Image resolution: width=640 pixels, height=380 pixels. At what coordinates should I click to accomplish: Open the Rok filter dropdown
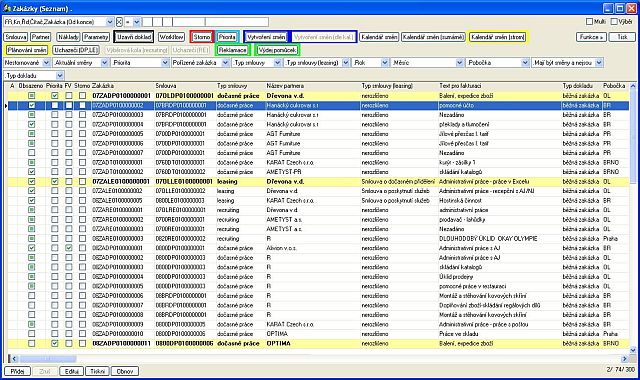coord(384,63)
